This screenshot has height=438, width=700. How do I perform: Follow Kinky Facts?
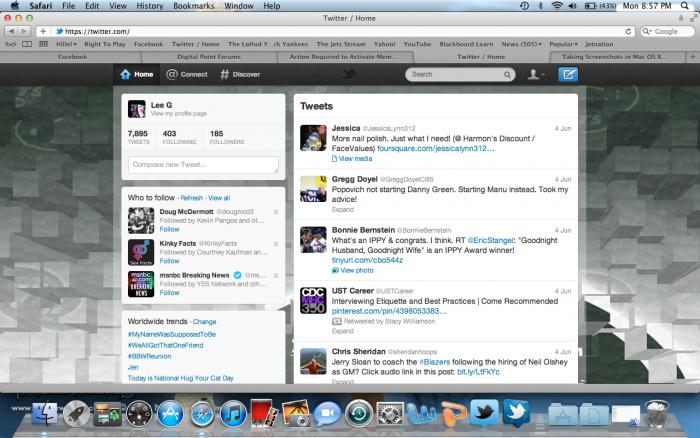169,261
